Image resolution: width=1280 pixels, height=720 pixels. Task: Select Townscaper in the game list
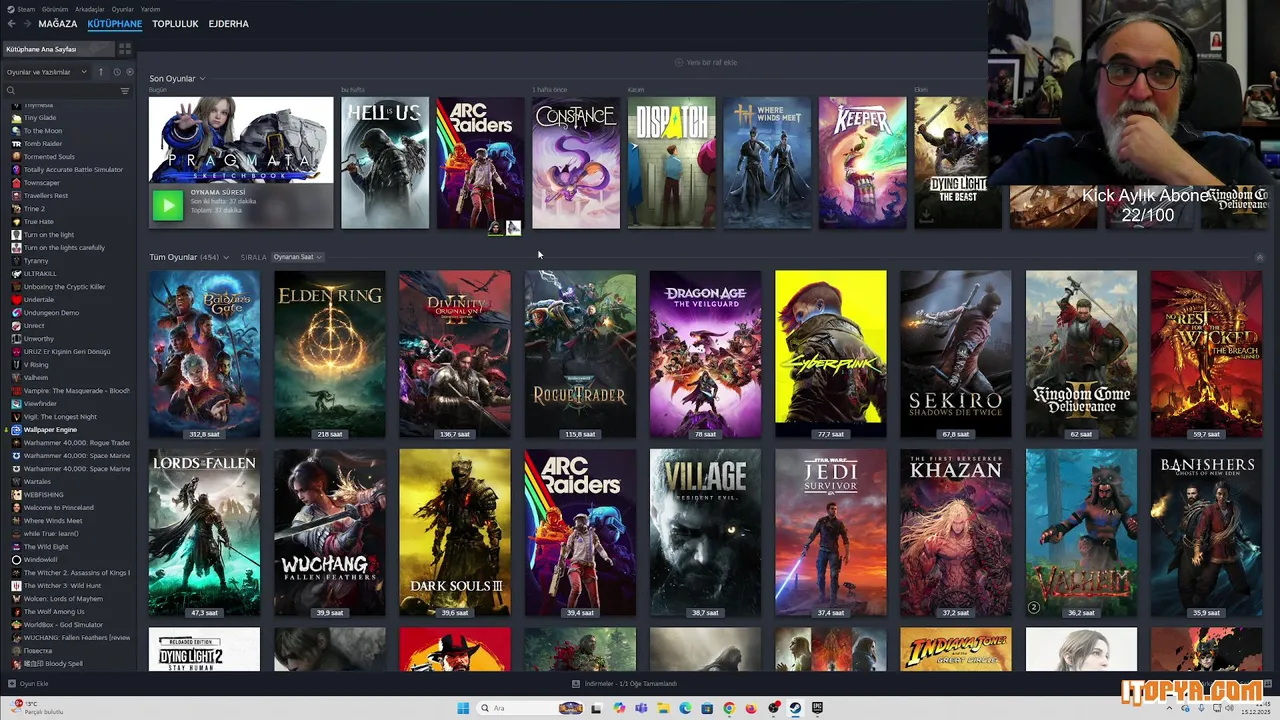pyautogui.click(x=42, y=183)
